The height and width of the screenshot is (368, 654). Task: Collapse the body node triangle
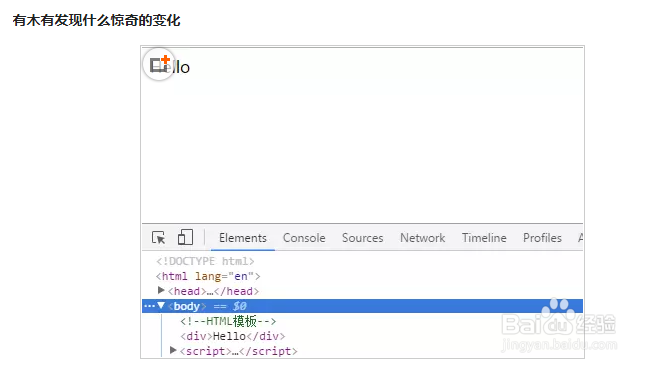(x=161, y=306)
